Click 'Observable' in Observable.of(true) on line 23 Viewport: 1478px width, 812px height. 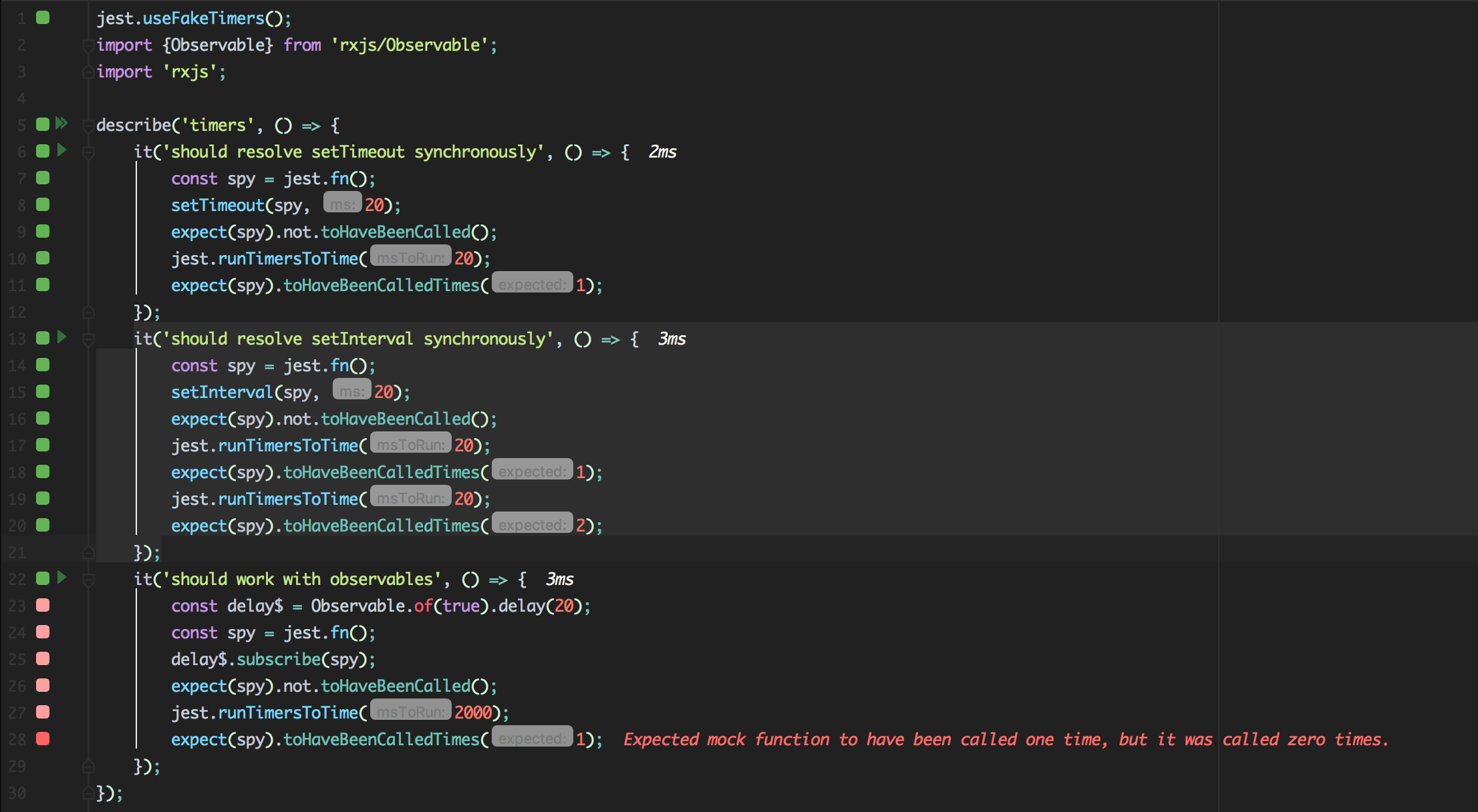click(x=357, y=606)
